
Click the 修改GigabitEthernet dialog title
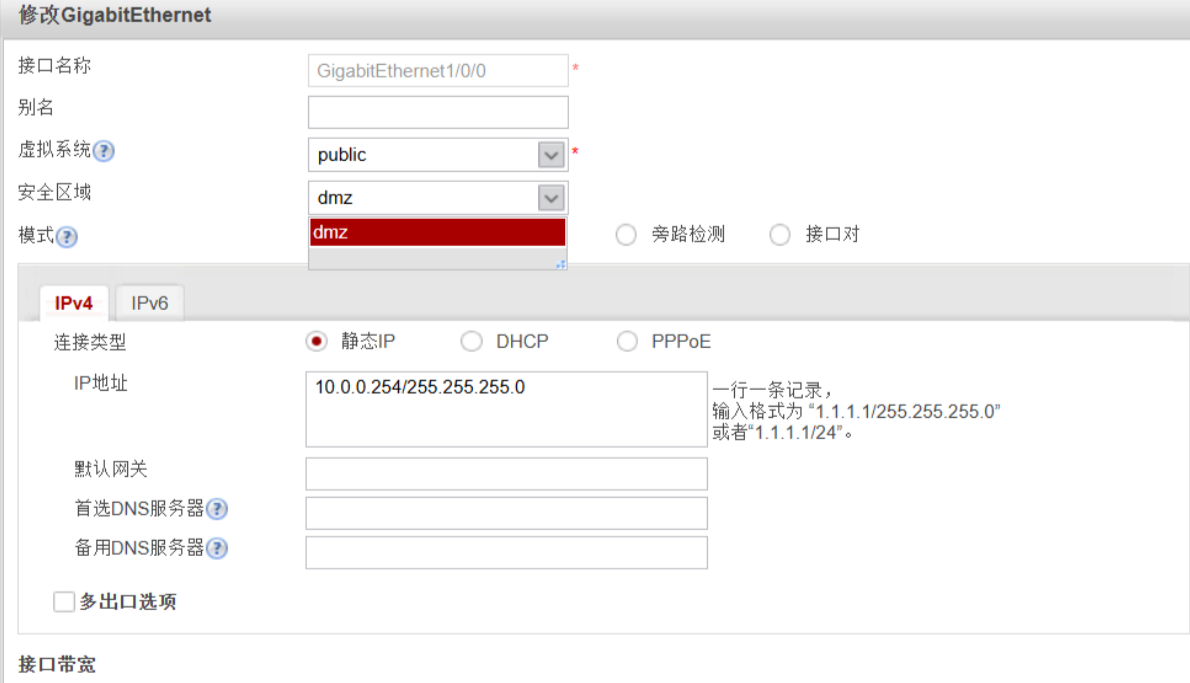click(115, 15)
